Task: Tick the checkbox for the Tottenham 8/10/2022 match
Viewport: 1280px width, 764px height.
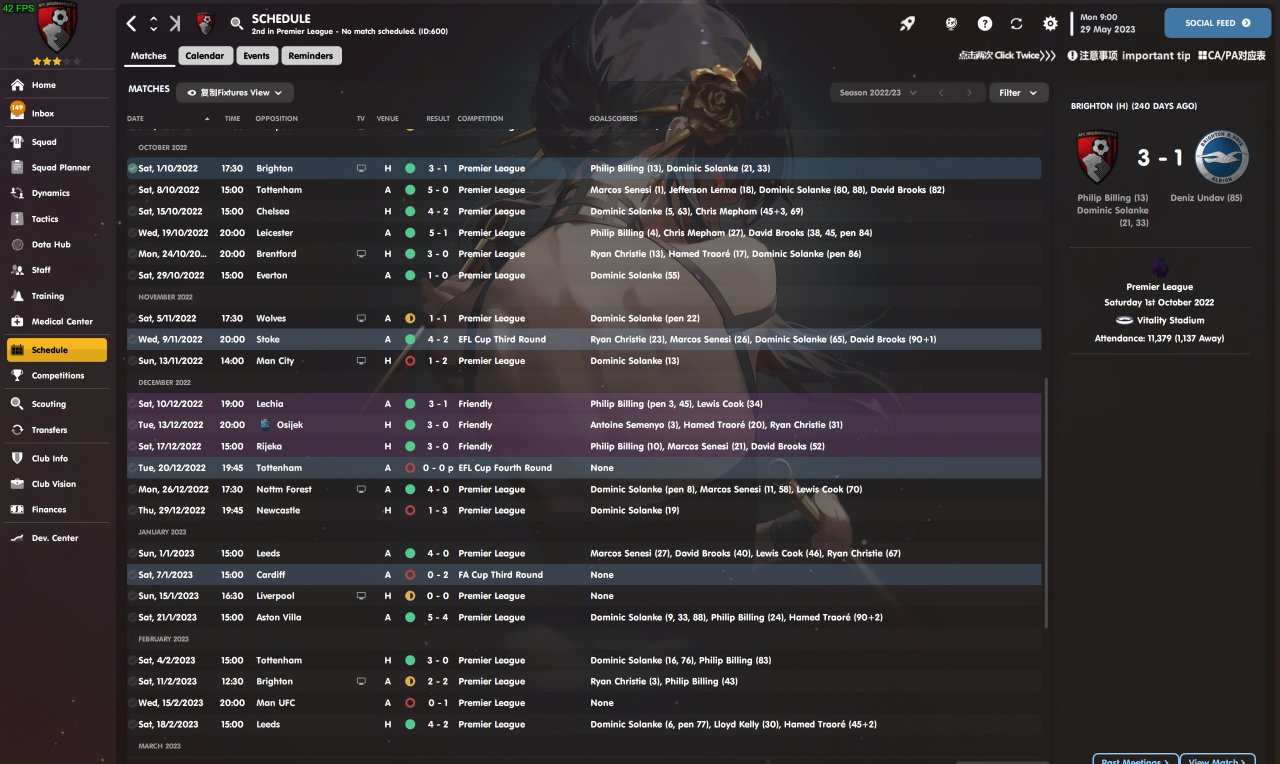Action: coord(133,190)
